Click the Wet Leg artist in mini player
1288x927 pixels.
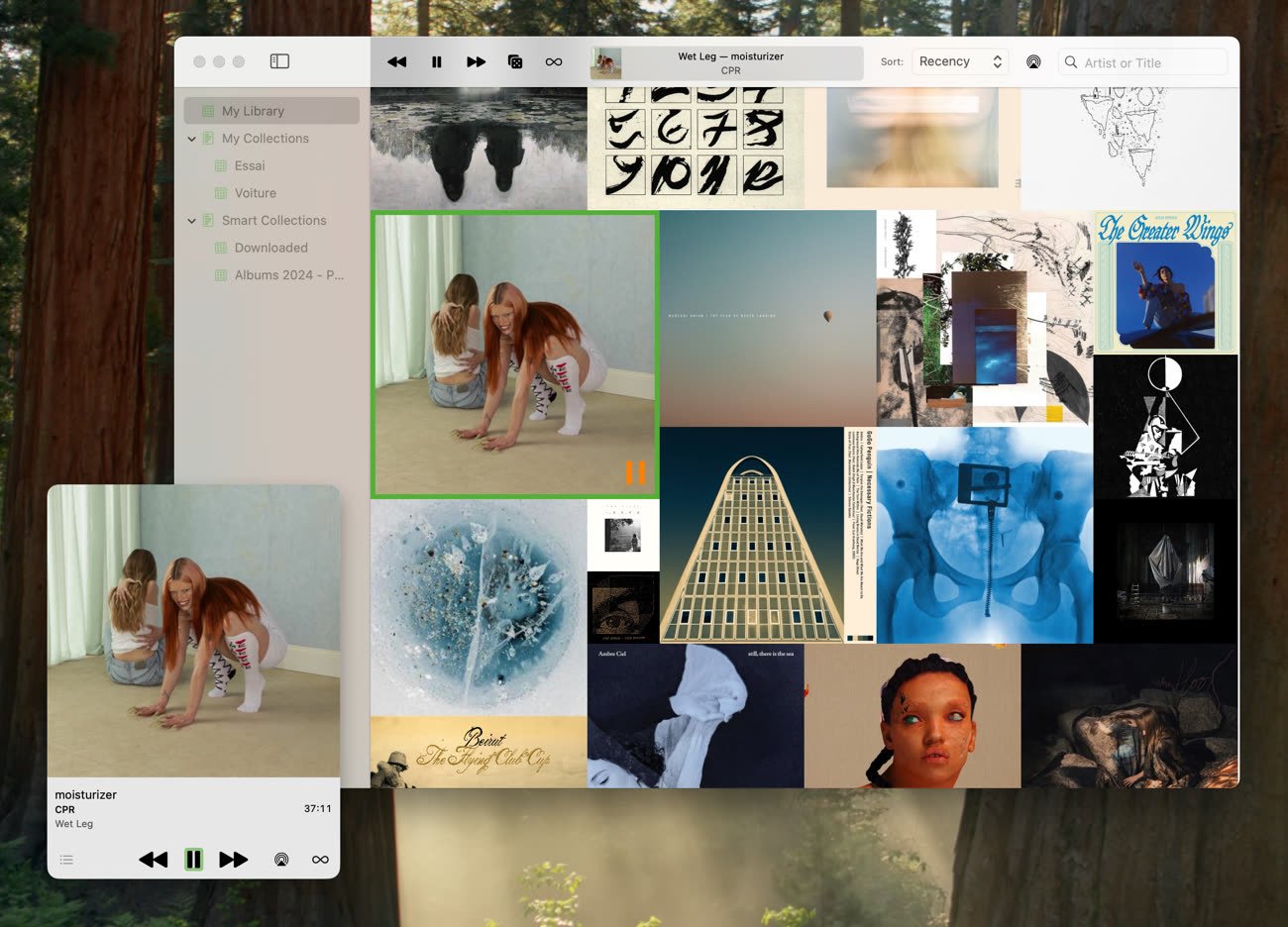(74, 824)
